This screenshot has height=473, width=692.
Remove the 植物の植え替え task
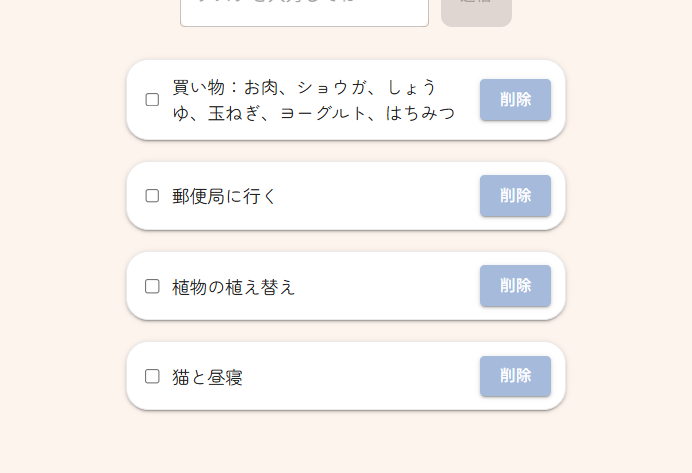[515, 286]
